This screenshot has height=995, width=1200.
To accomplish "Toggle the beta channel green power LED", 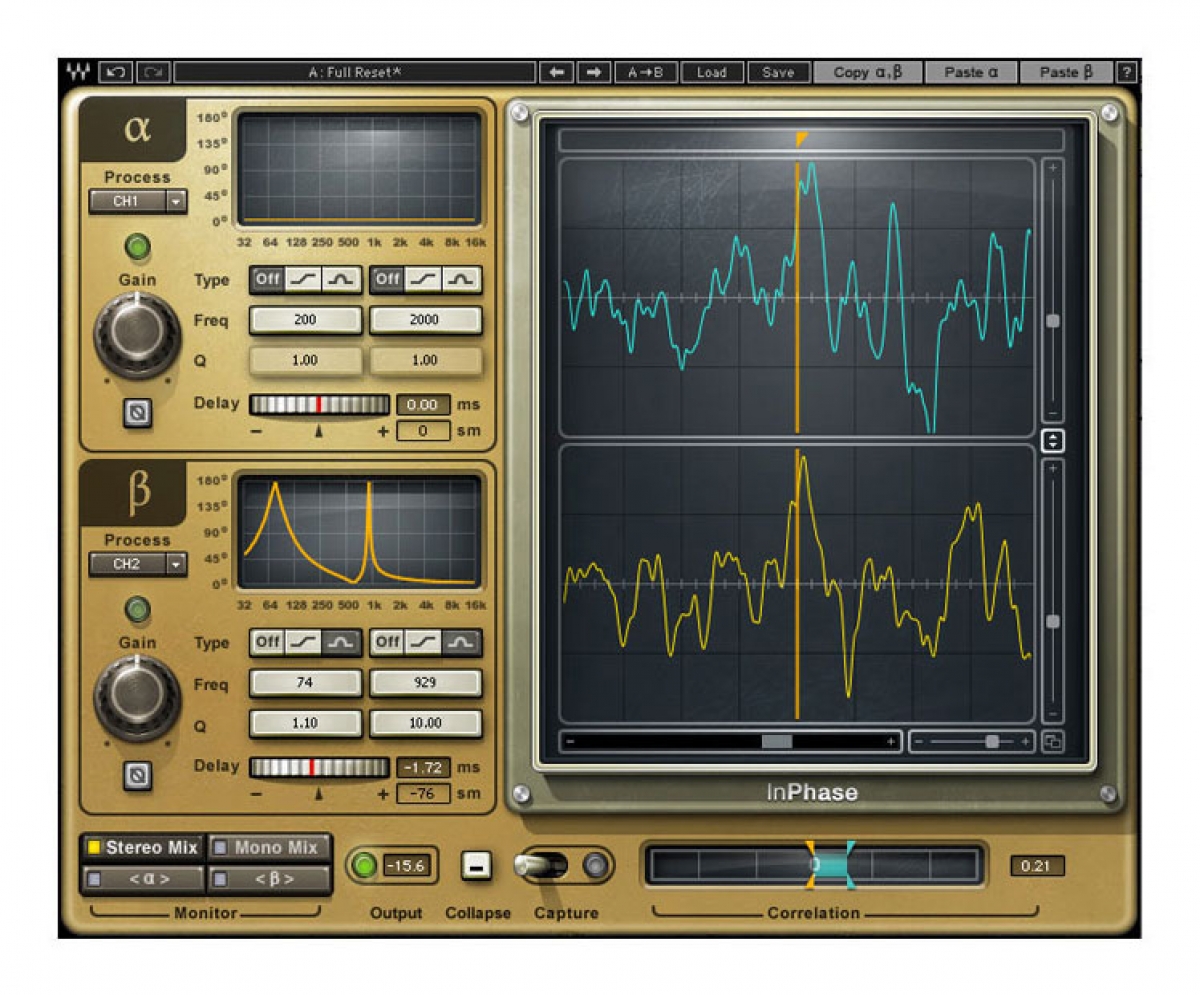I will click(x=138, y=608).
